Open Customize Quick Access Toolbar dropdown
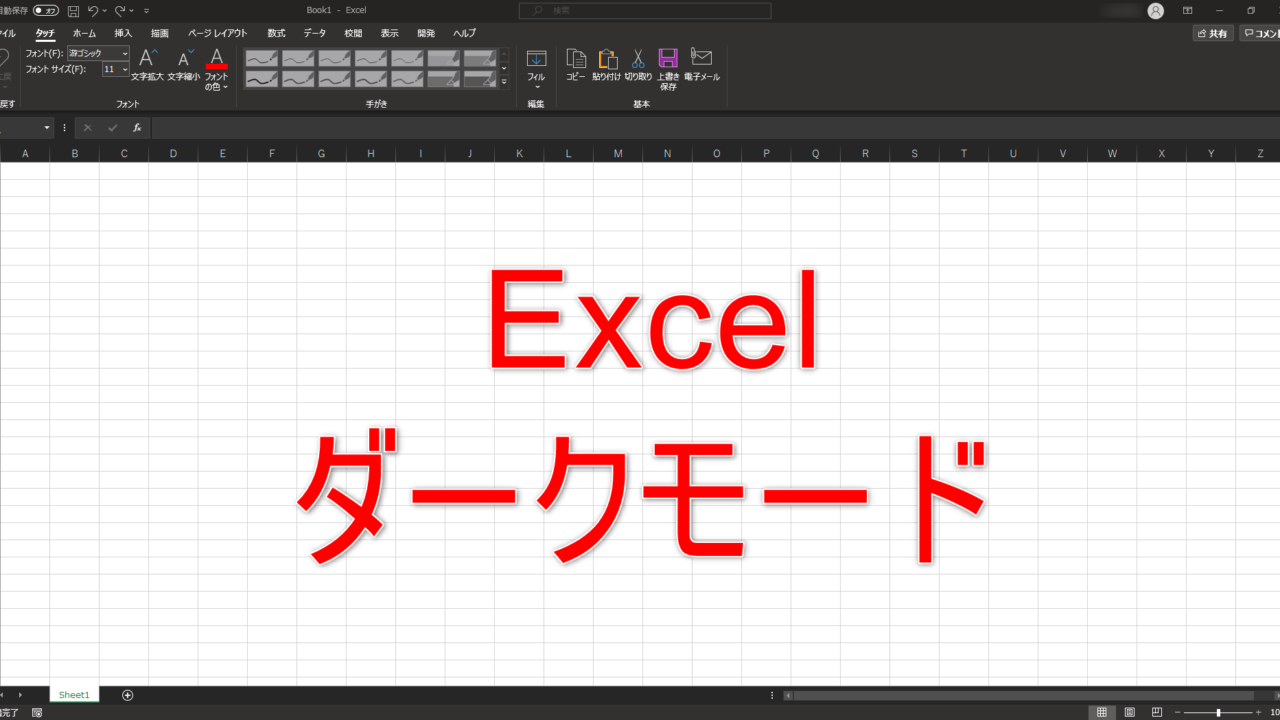 click(147, 11)
